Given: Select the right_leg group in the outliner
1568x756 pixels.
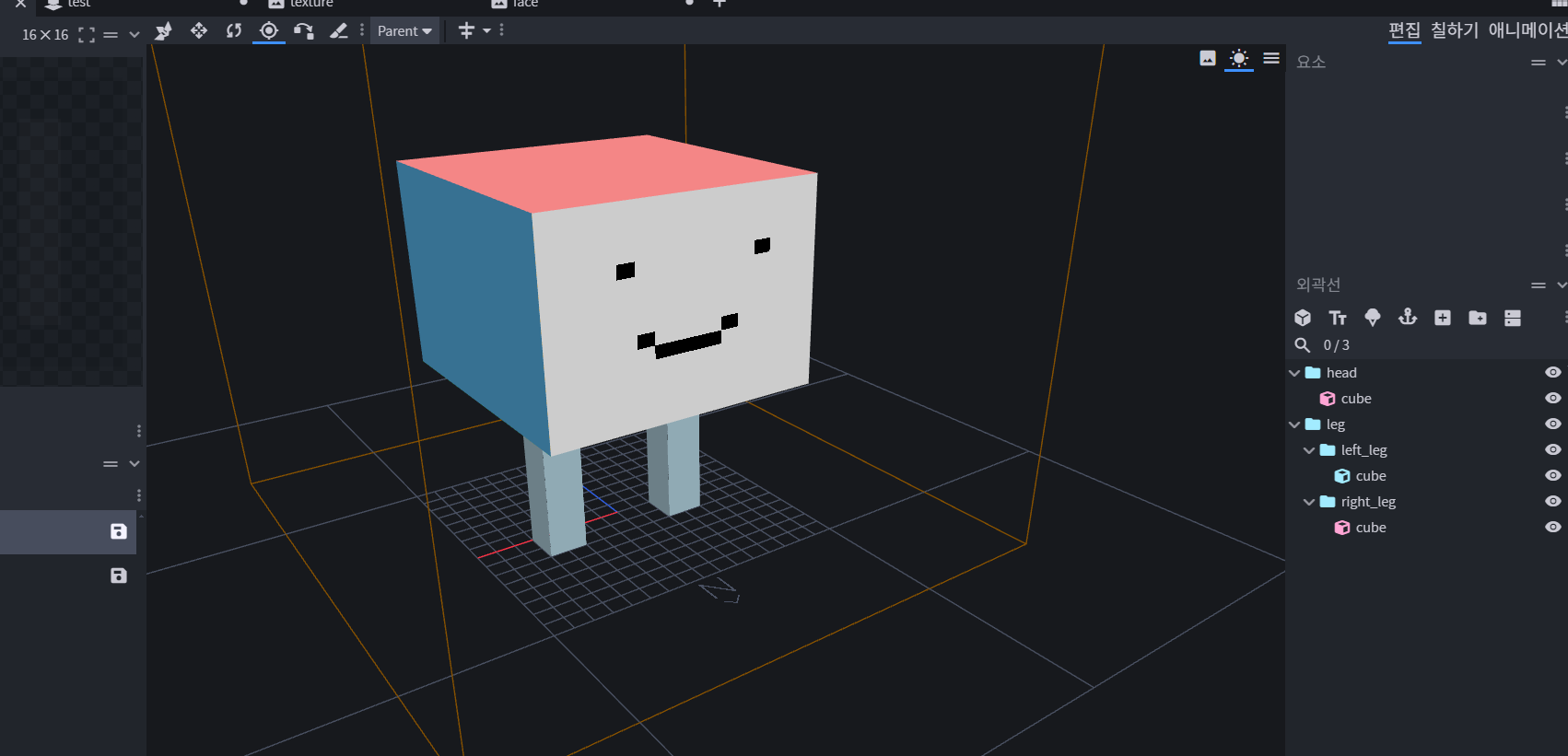Looking at the screenshot, I should 1426,502.
